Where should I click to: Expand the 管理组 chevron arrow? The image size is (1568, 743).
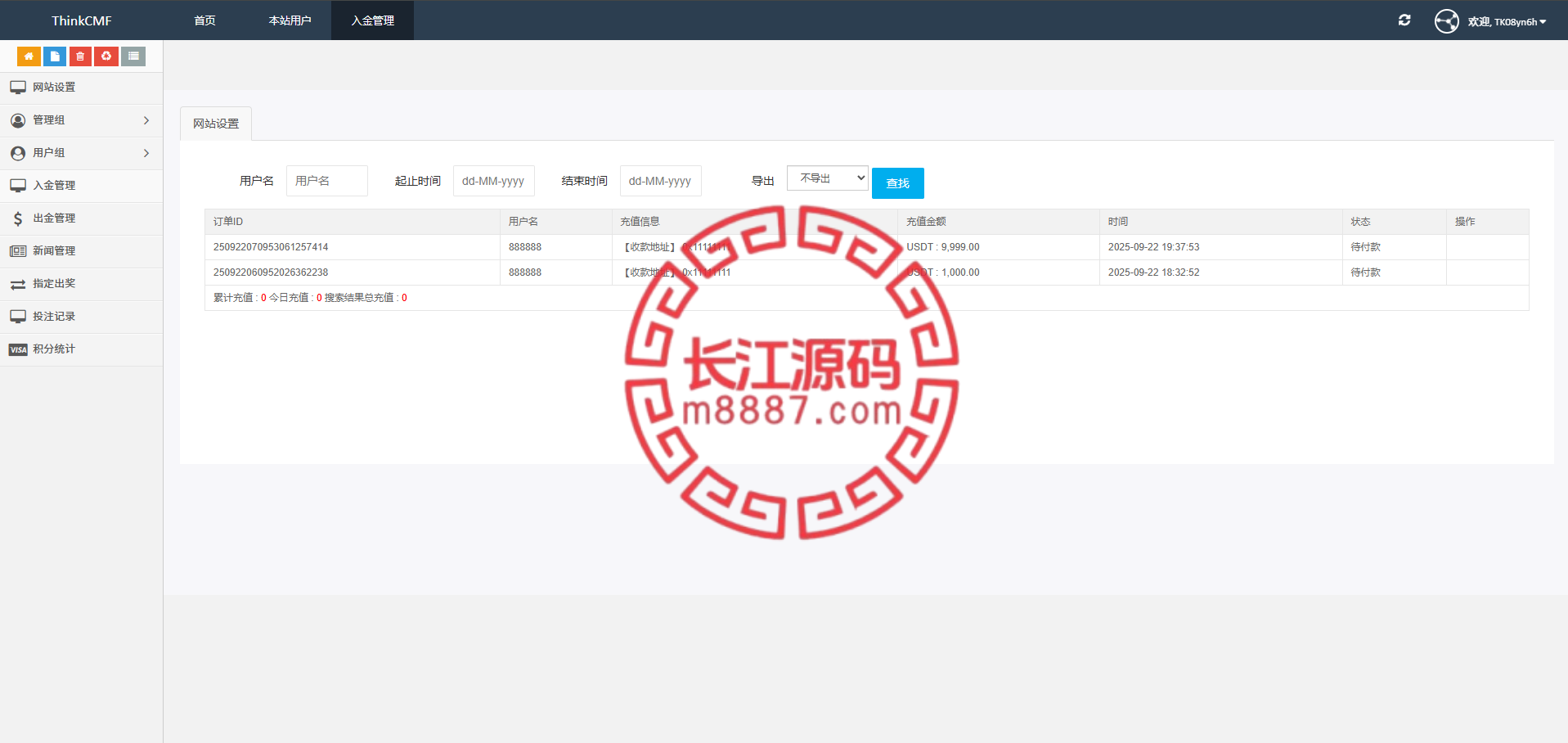[146, 120]
